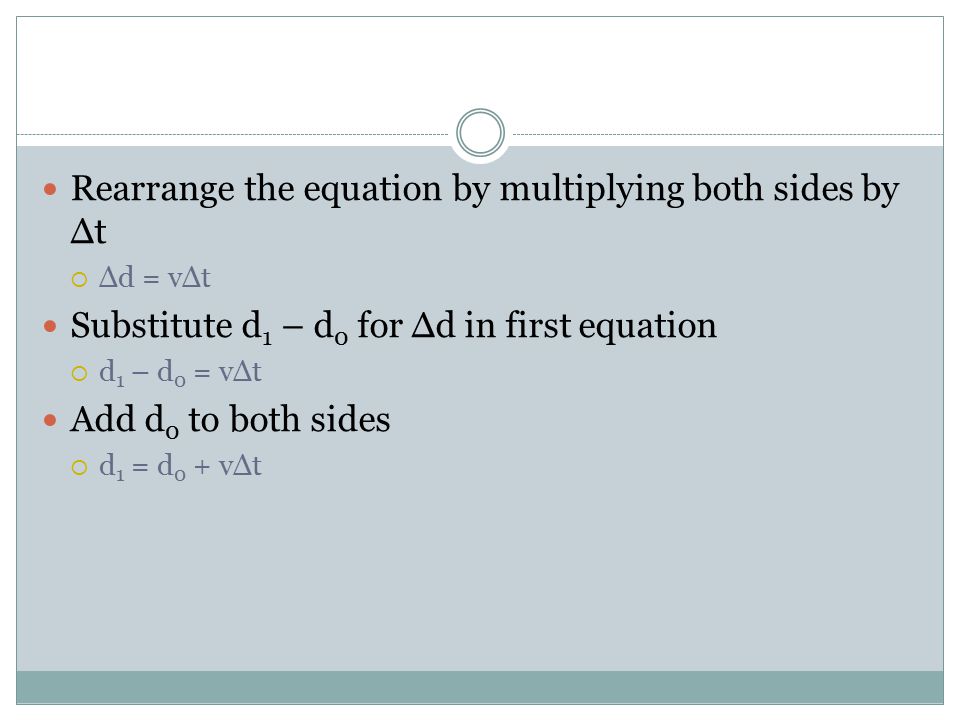Click the orange bullet beside 'Add d0 to both sides'
This screenshot has width=960, height=720.
coord(50,421)
